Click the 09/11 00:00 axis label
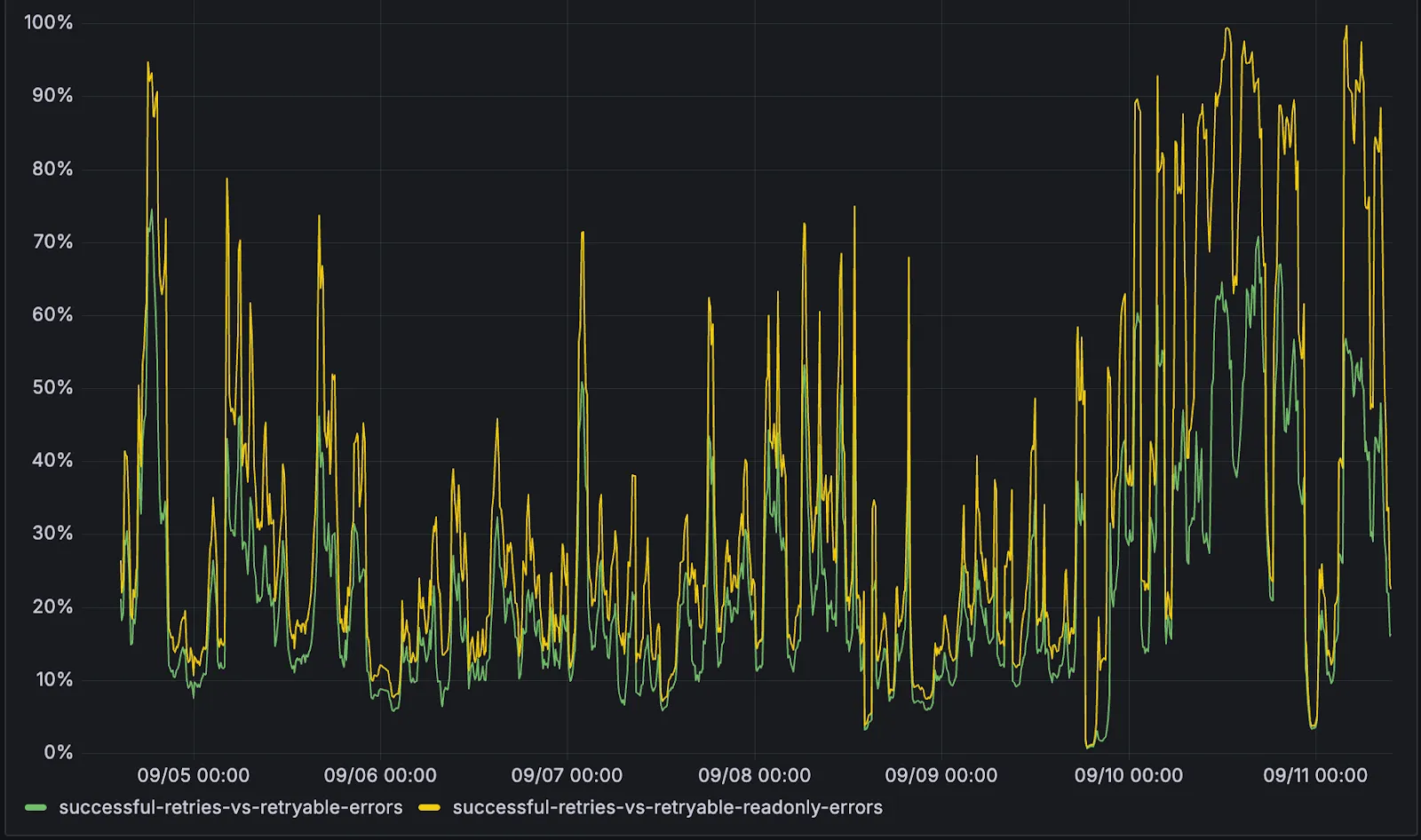Viewport: 1421px width, 840px height. [1318, 773]
